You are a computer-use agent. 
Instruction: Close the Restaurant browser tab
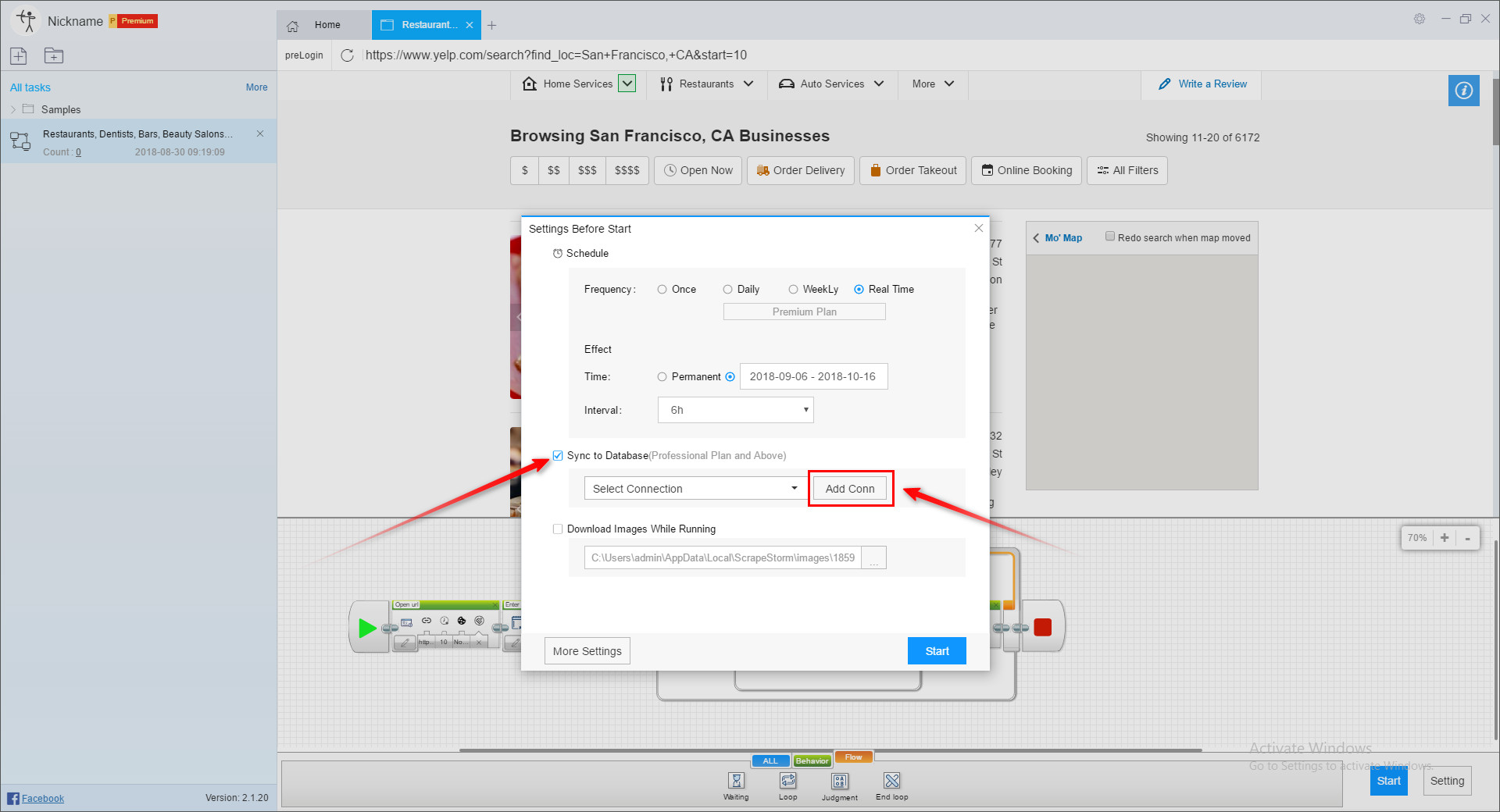coord(470,25)
